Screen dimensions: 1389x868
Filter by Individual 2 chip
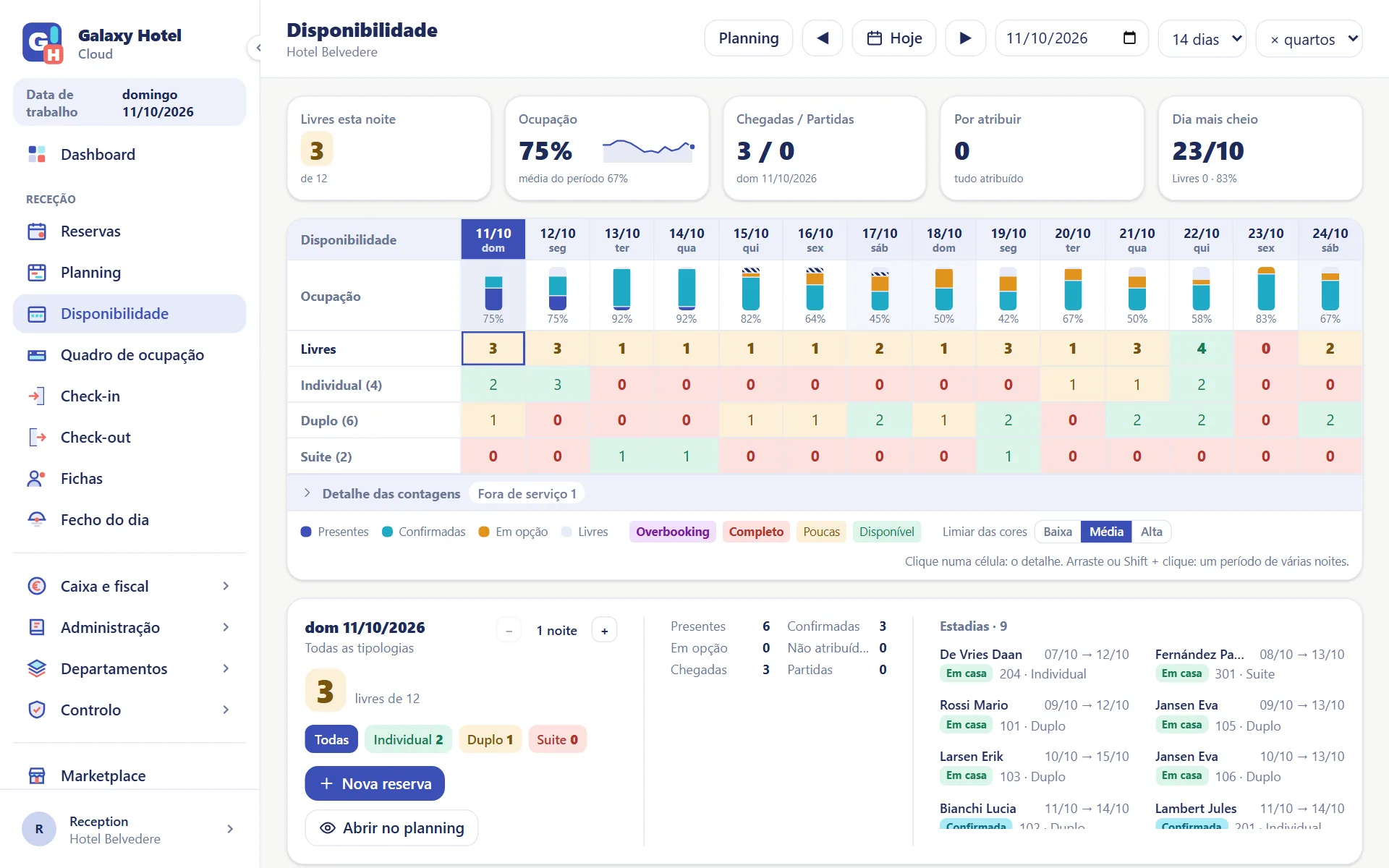click(x=408, y=739)
